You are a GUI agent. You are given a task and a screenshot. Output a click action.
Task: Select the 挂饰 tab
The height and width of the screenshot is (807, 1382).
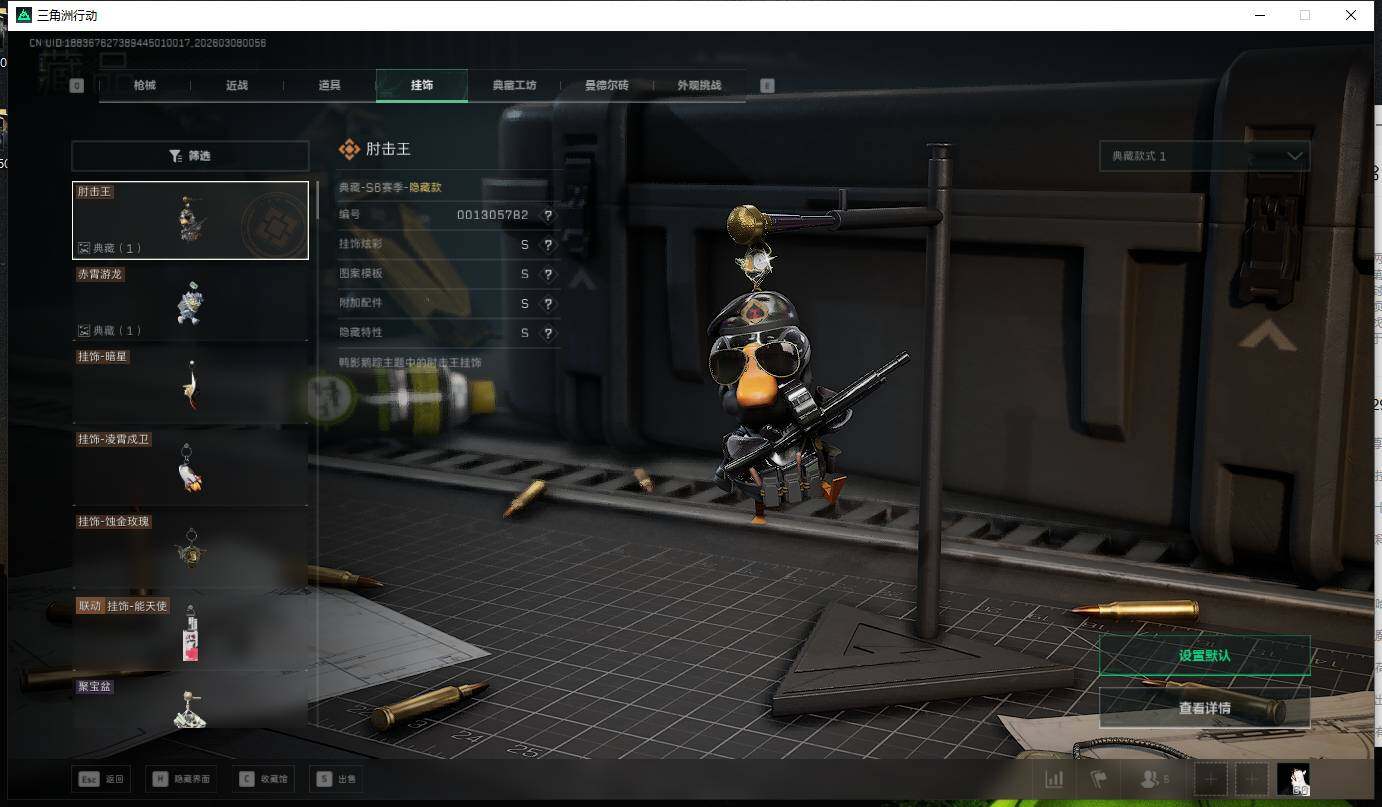click(x=422, y=86)
